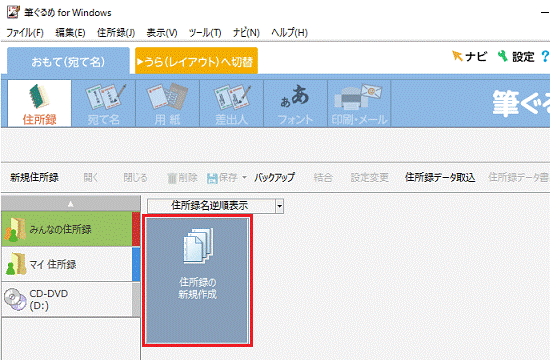Open the ファイル(F) menu
The width and height of the screenshot is (550, 360).
click(x=25, y=33)
